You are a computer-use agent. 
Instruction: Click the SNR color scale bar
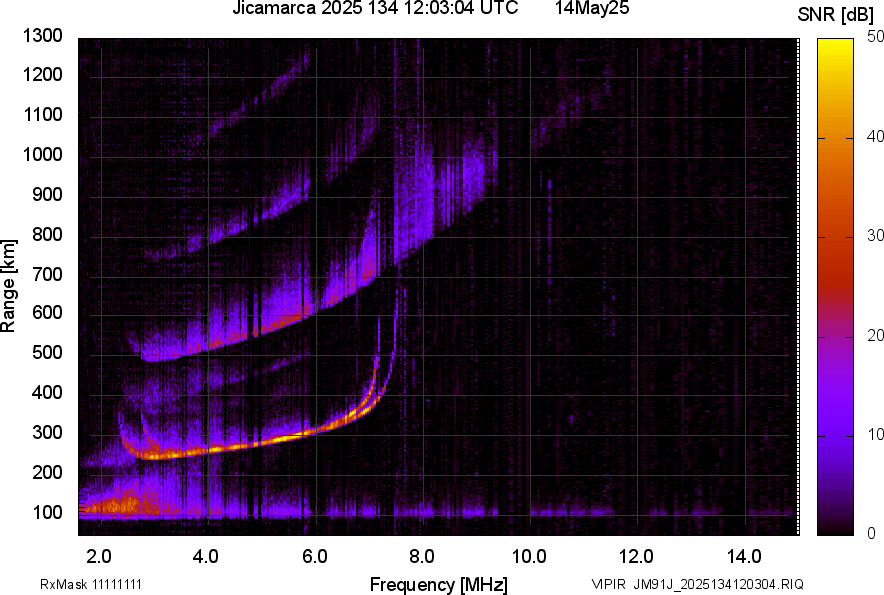(x=836, y=287)
